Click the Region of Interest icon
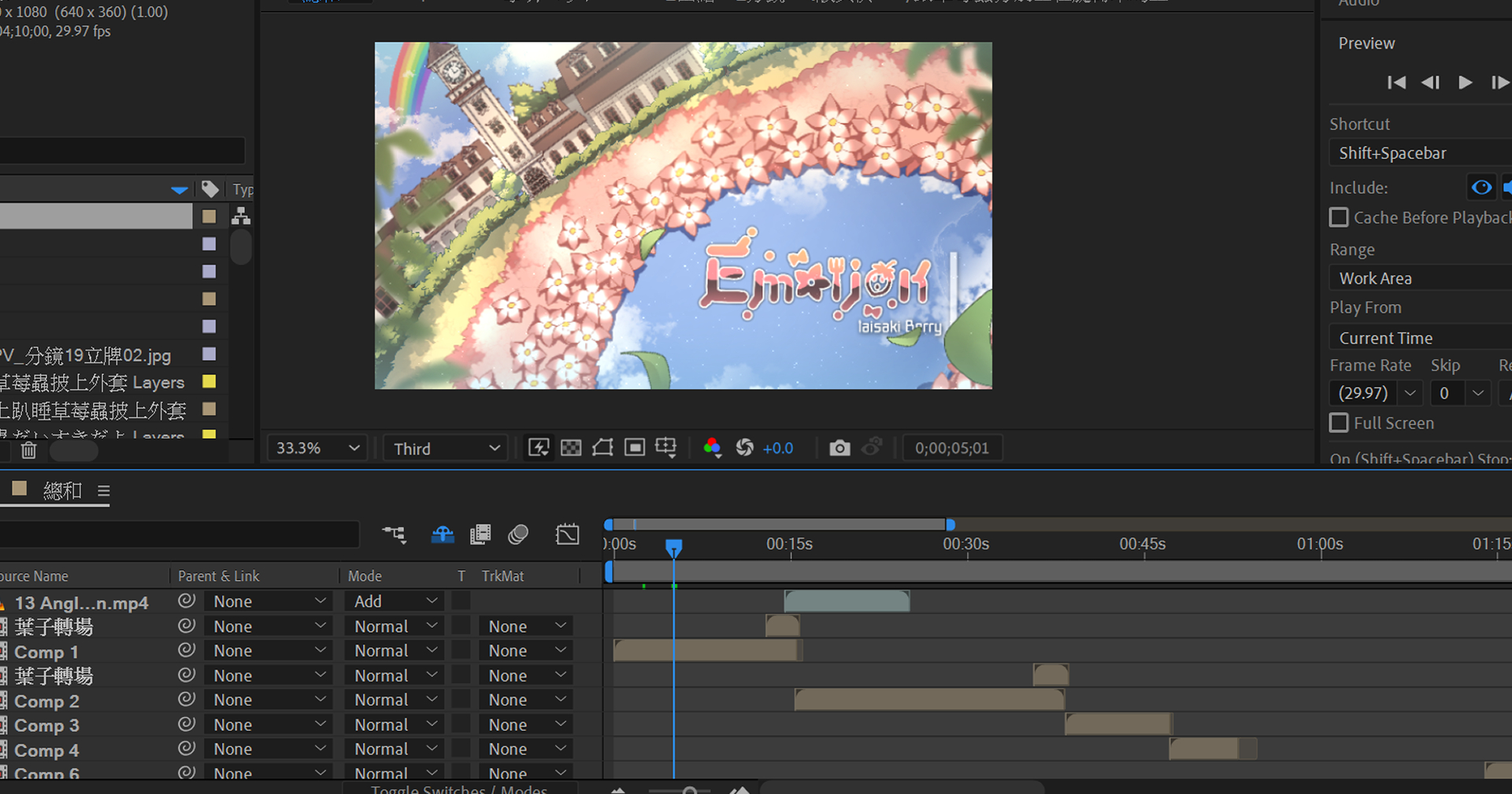The width and height of the screenshot is (1512, 794). click(635, 448)
